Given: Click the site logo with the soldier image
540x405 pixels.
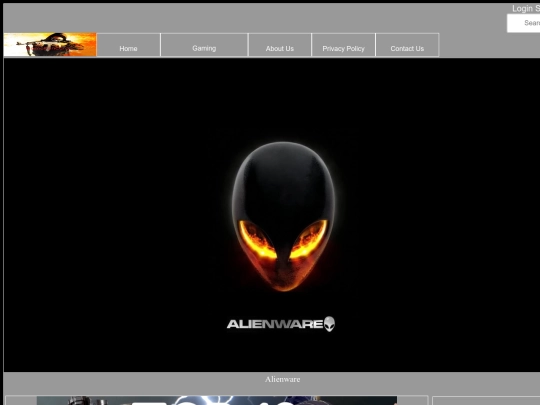Looking at the screenshot, I should tap(50, 44).
